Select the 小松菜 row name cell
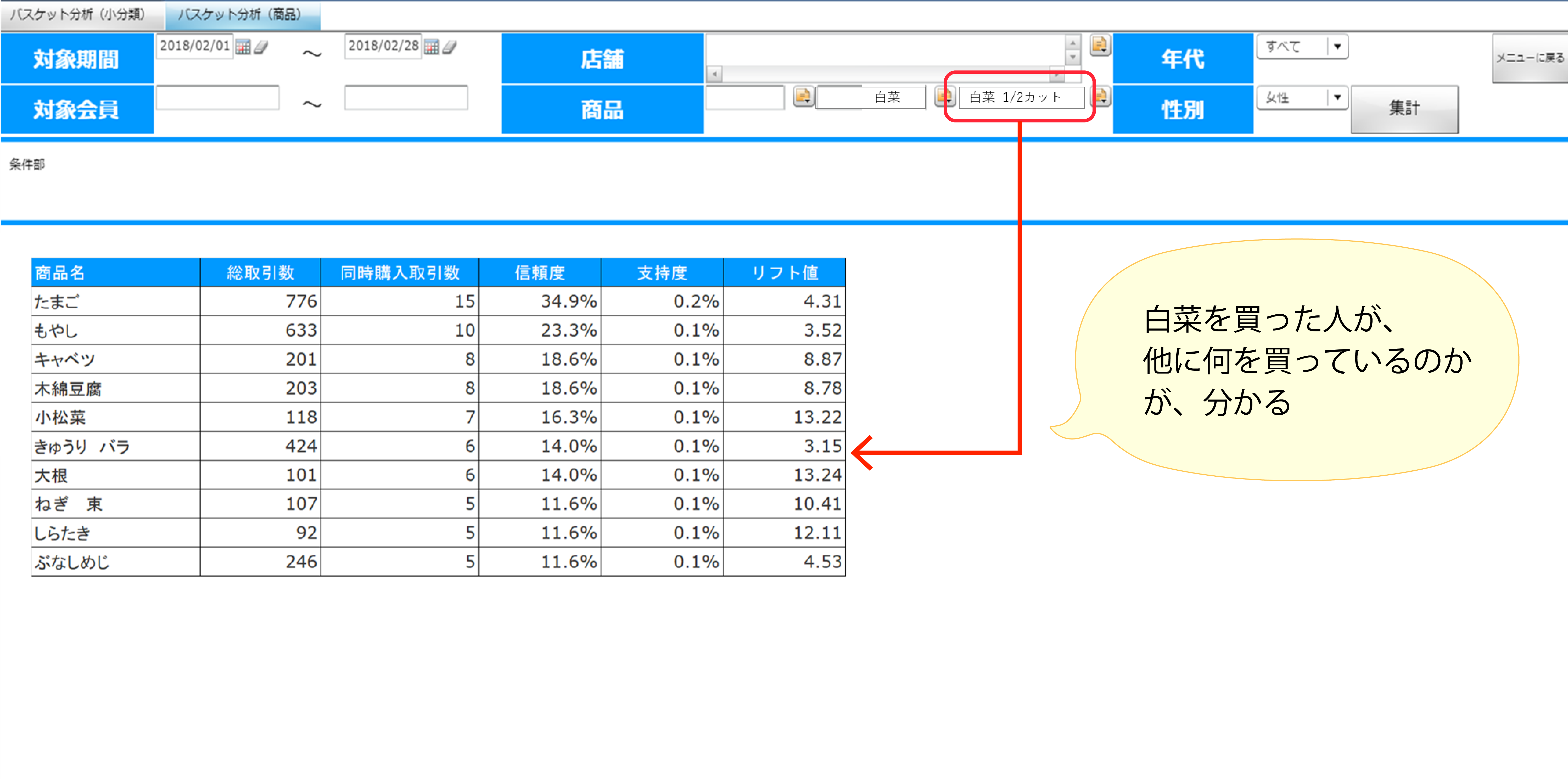The height and width of the screenshot is (779, 1568). tap(116, 417)
